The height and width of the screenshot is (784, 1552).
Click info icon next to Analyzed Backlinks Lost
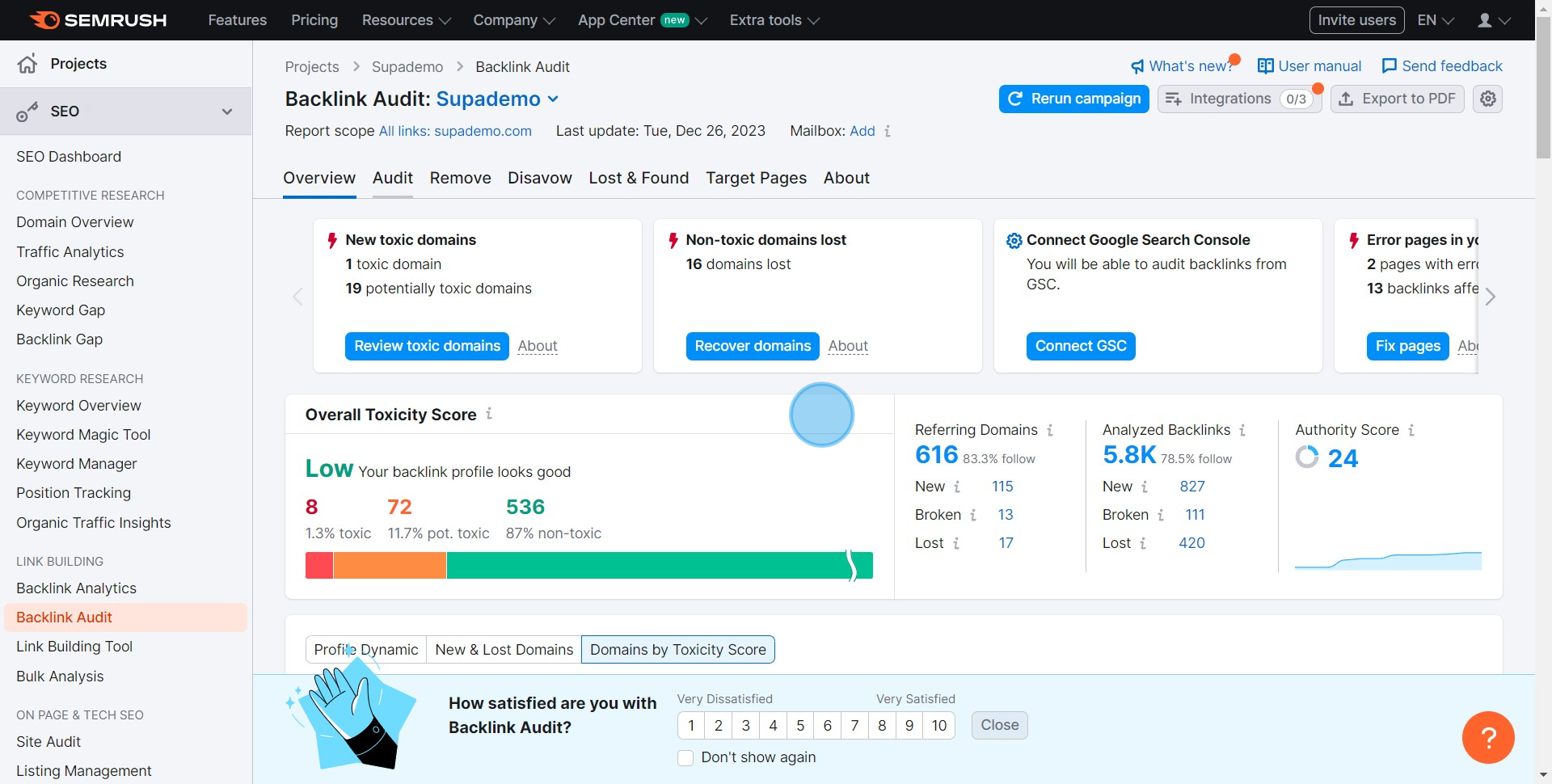(1143, 543)
